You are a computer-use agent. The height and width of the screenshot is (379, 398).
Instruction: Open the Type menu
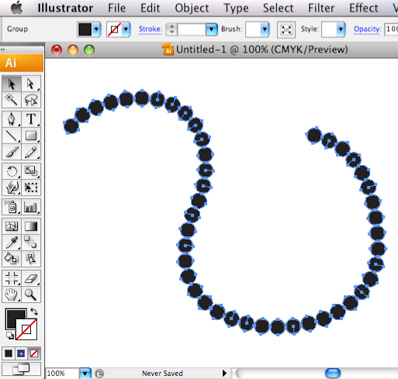click(236, 8)
